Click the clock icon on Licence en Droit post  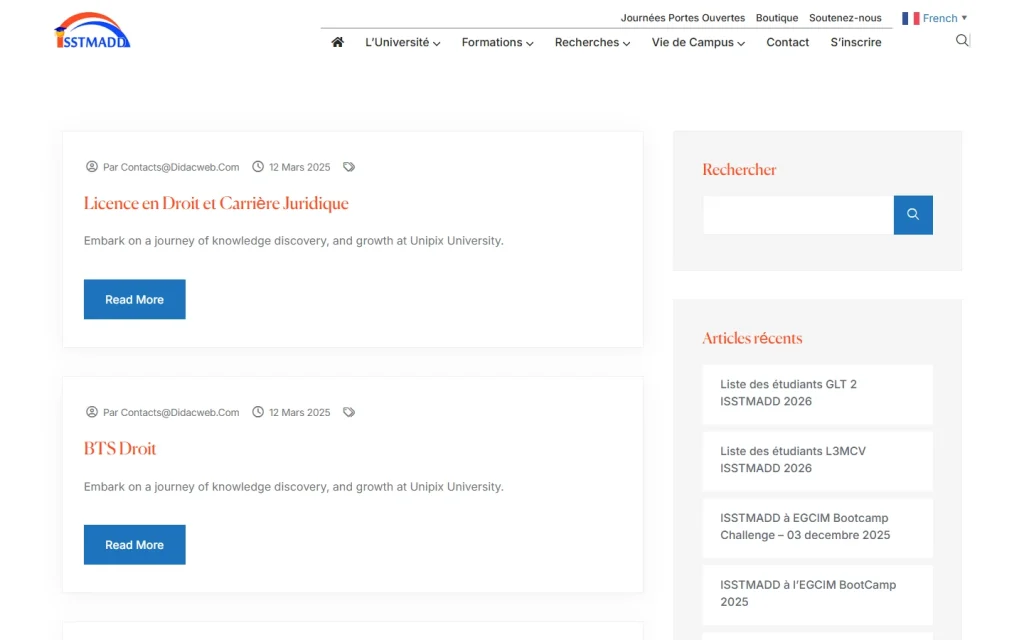click(x=258, y=167)
